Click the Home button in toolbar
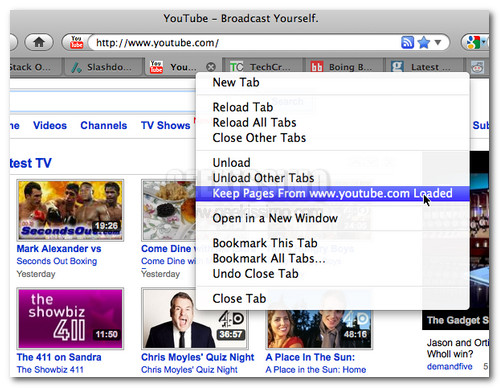The height and width of the screenshot is (388, 500). [39, 42]
